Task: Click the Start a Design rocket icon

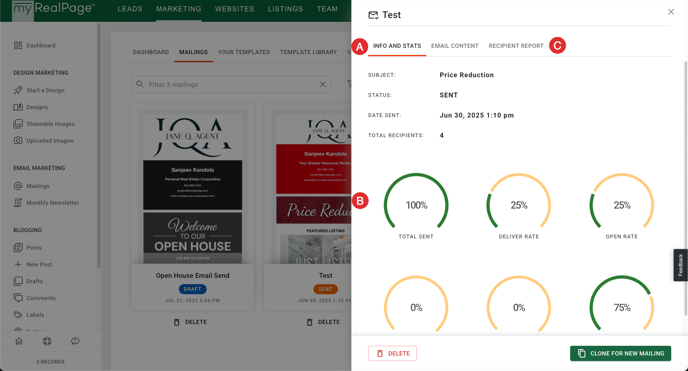Action: pos(18,90)
